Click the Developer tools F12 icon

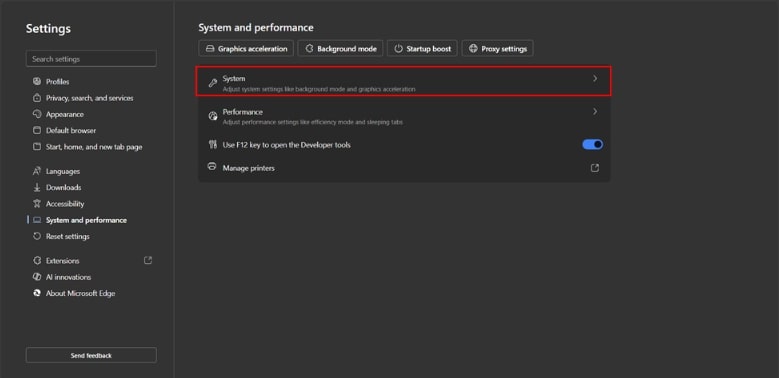pos(213,144)
